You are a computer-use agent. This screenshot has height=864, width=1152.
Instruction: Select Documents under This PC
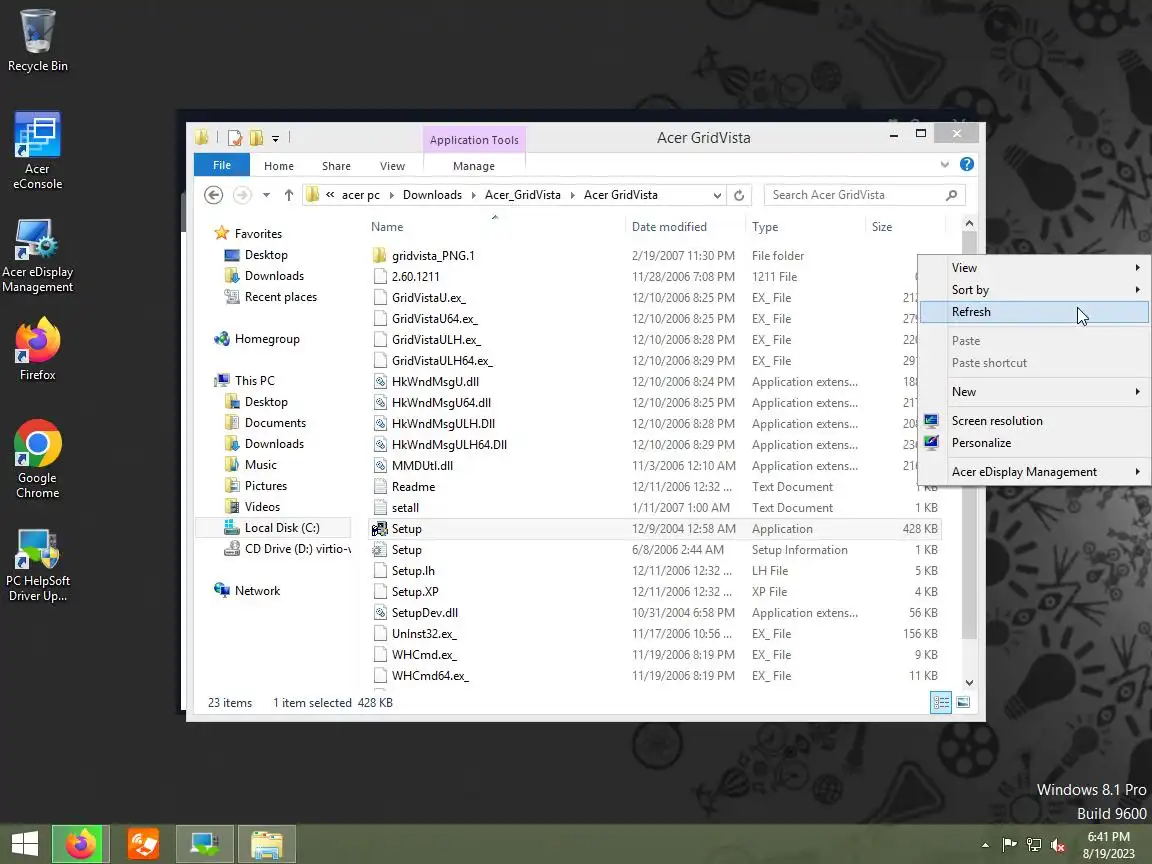[x=275, y=423]
